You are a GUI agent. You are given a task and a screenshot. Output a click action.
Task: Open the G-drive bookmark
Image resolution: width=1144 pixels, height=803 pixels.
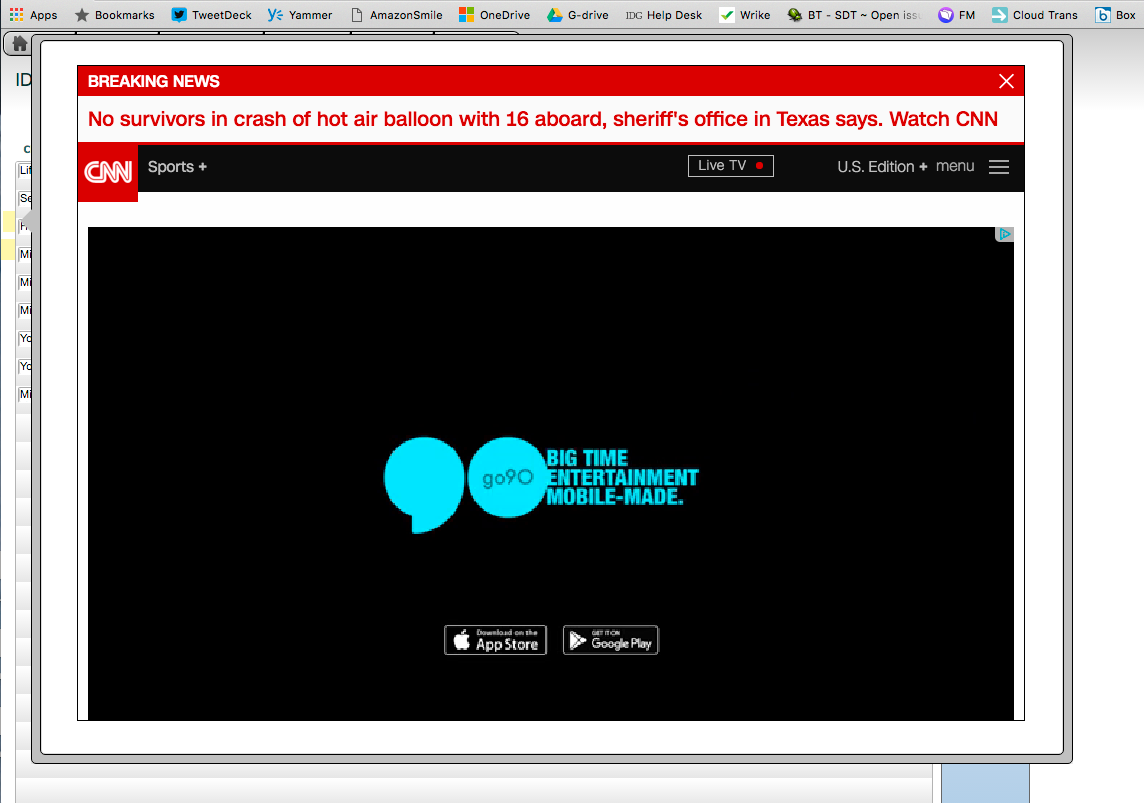click(x=577, y=15)
